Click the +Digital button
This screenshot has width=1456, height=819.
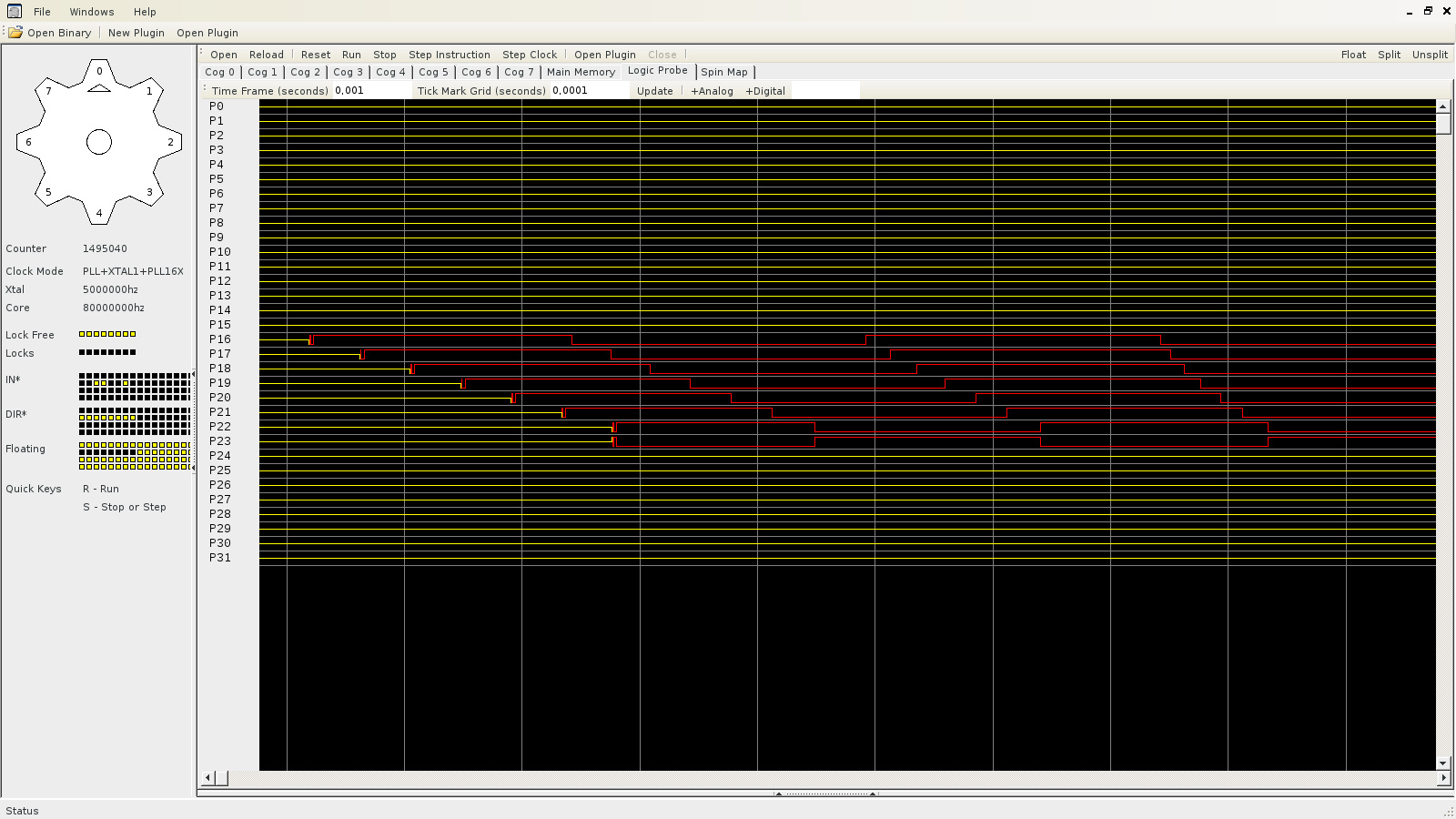764,91
